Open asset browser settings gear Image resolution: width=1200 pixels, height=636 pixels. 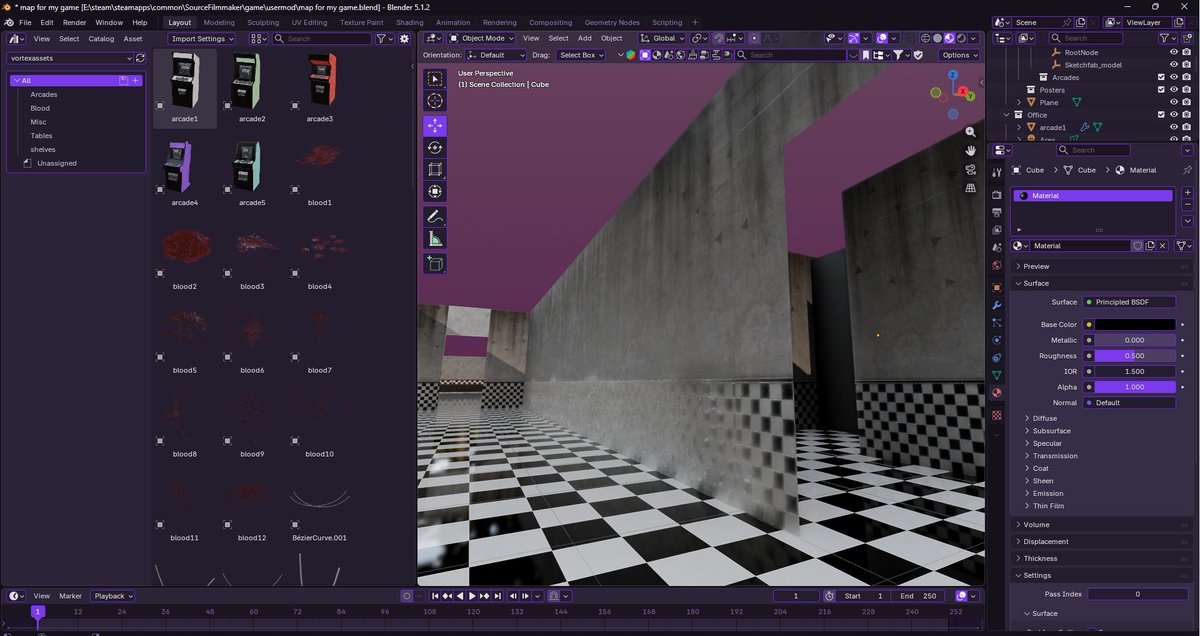[404, 39]
